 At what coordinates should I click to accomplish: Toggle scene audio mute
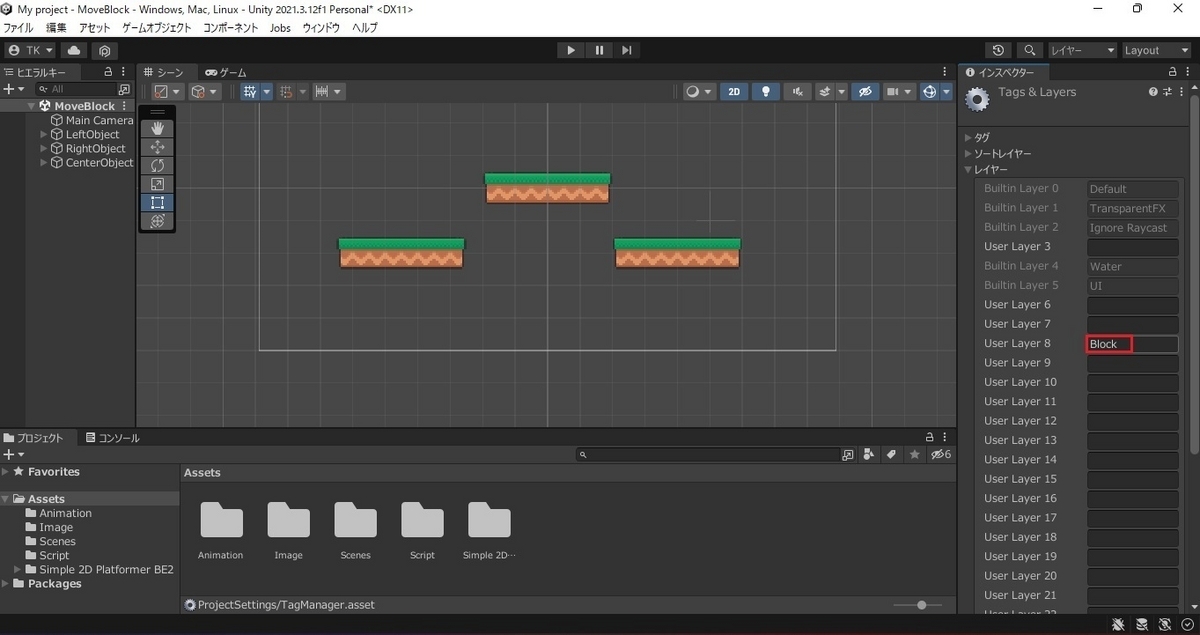[797, 91]
